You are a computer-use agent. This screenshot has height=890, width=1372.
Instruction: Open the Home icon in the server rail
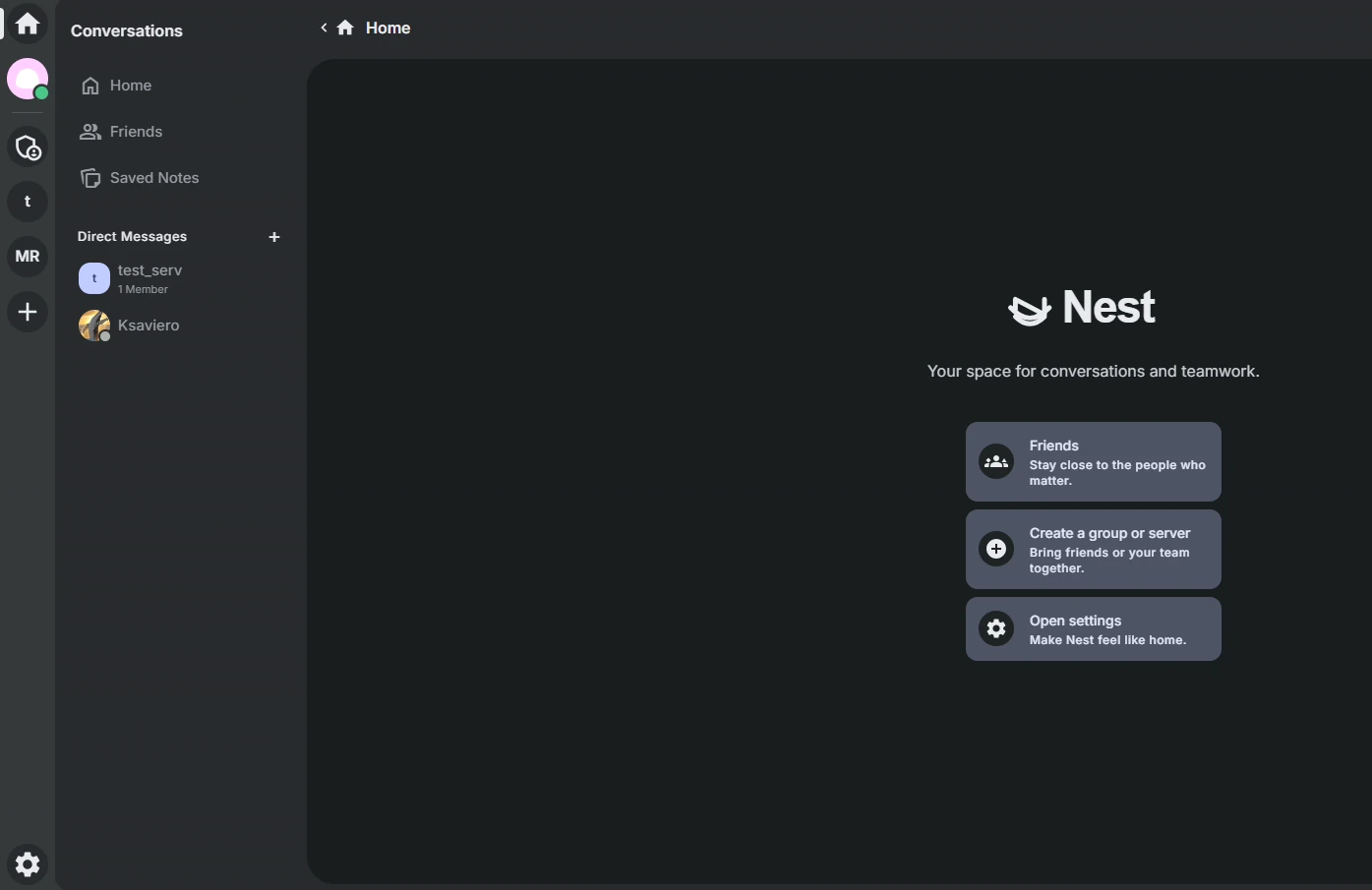pos(28,24)
